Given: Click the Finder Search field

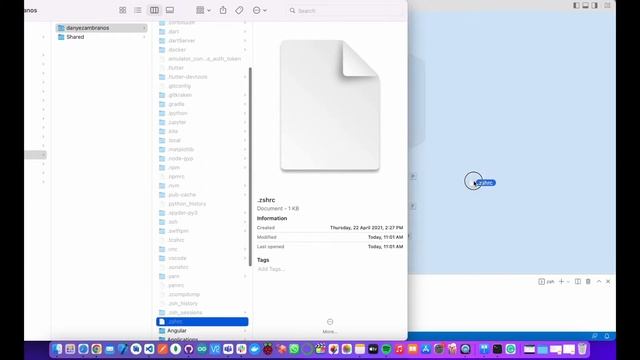Looking at the screenshot, I should click(345, 11).
